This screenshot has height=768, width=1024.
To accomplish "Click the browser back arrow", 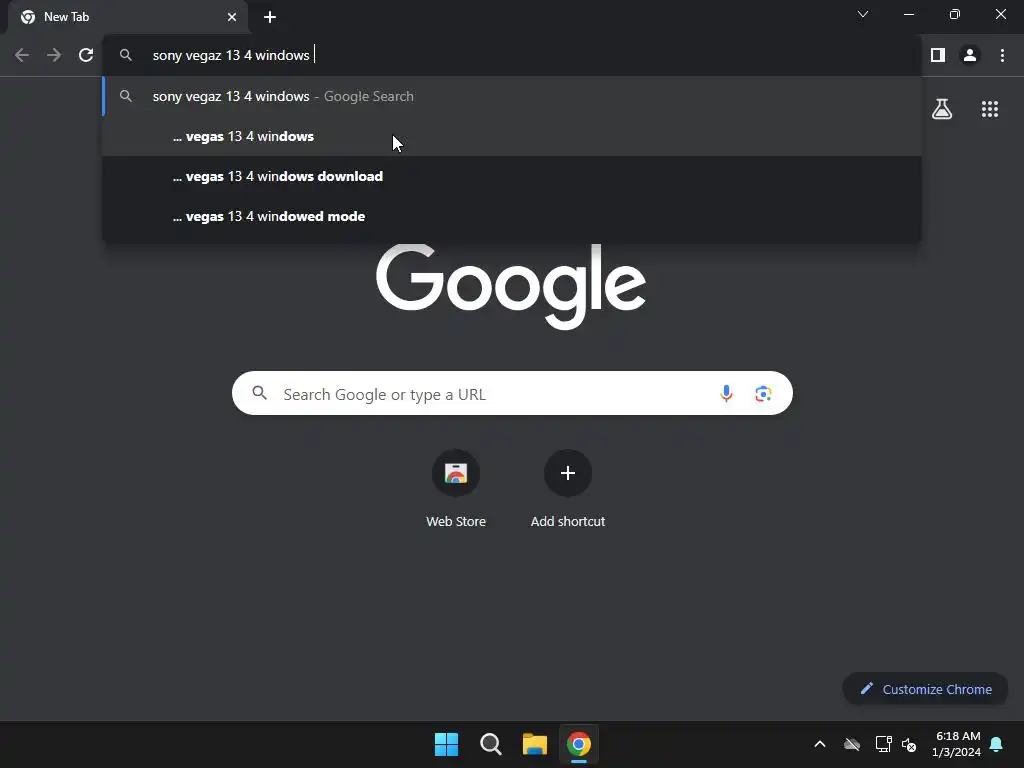I will point(22,56).
